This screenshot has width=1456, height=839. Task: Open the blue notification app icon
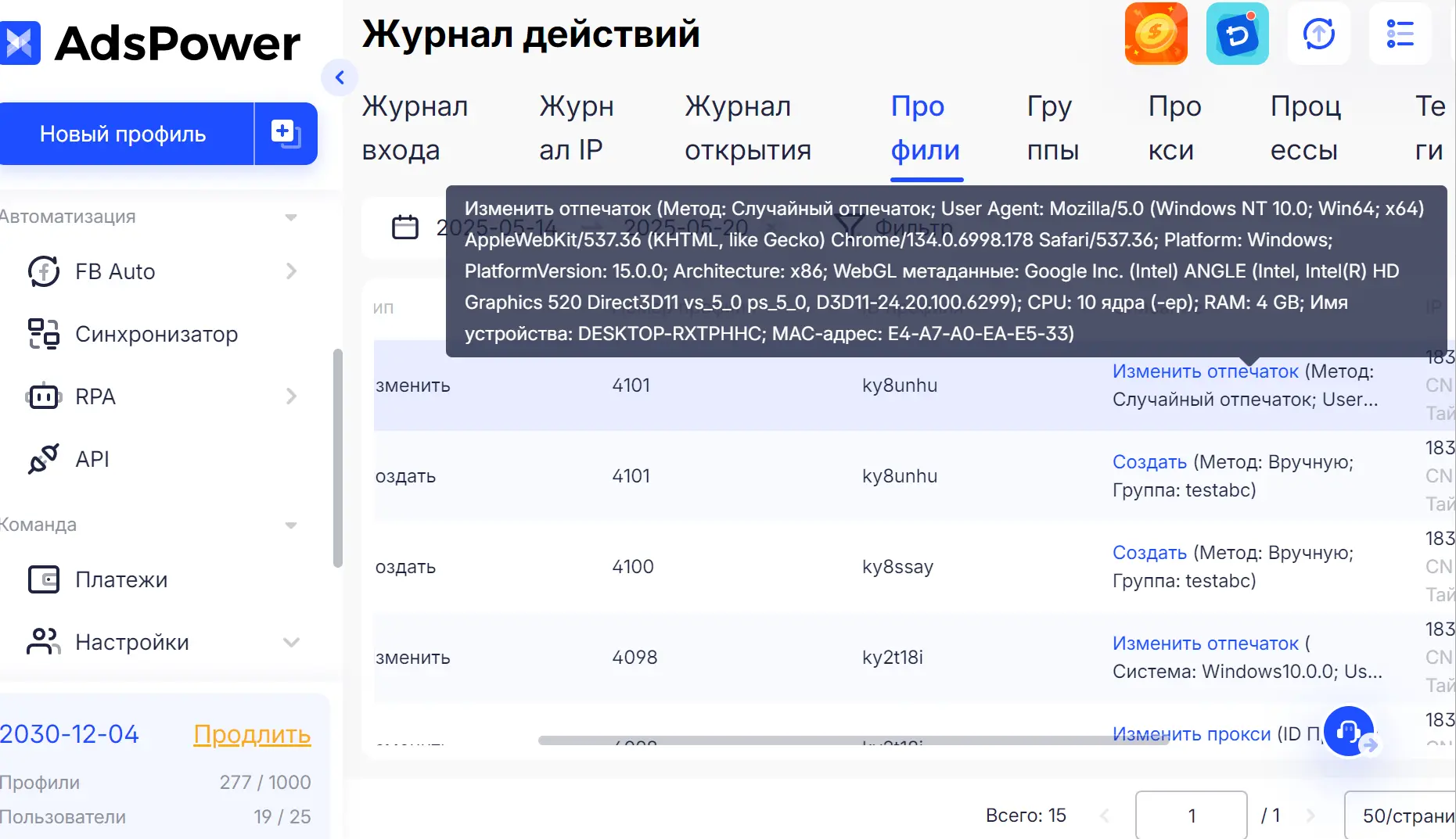pyautogui.click(x=1238, y=34)
